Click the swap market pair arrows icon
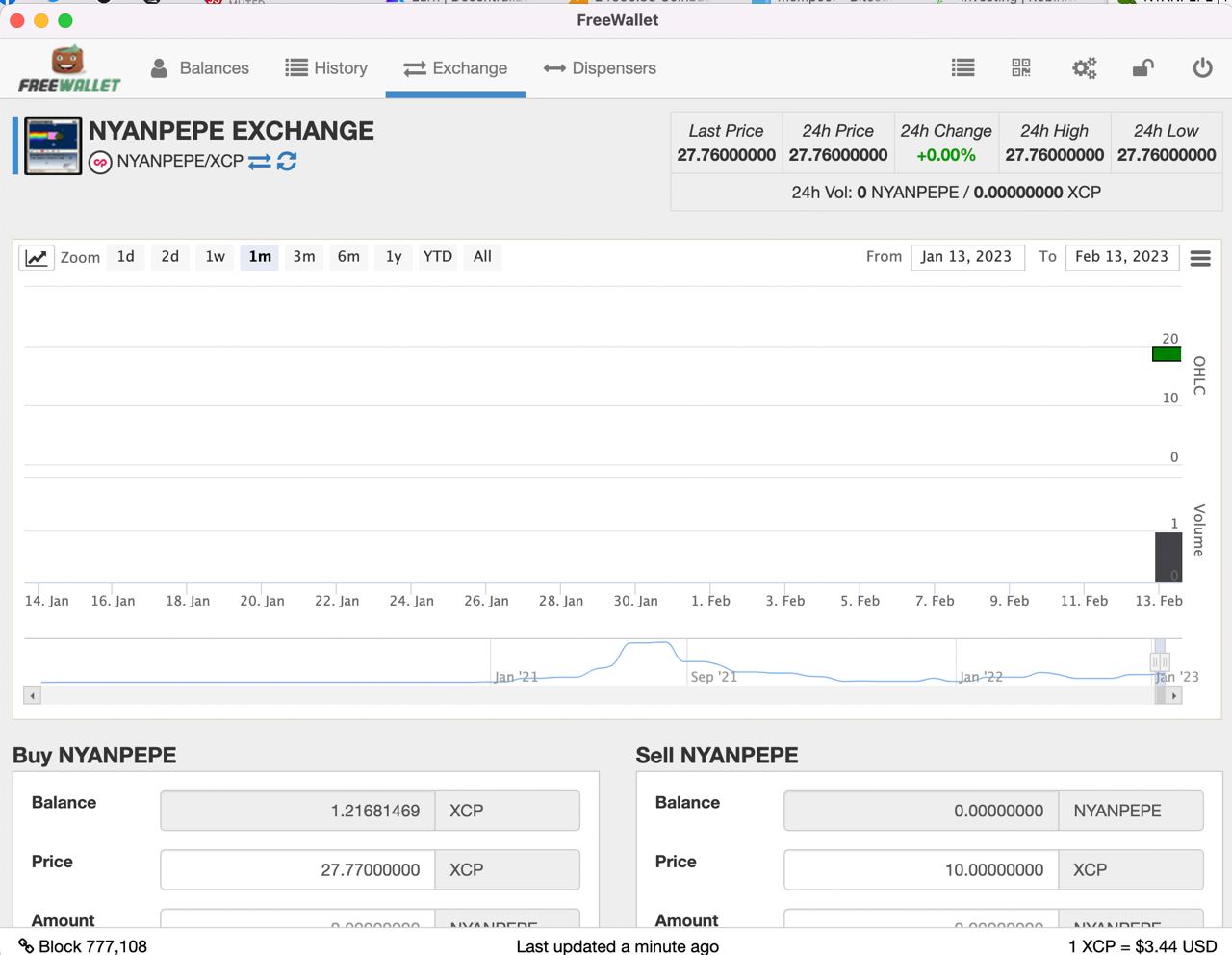 click(260, 162)
